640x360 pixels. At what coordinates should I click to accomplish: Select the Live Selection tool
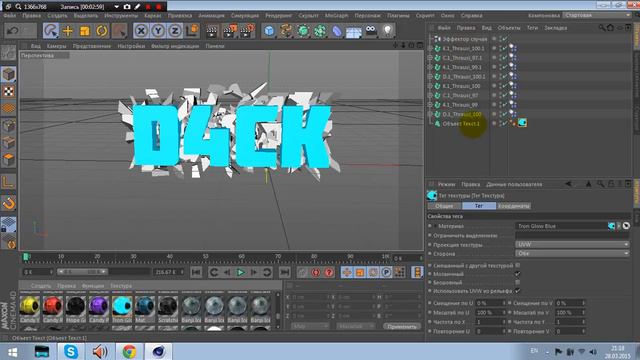pos(51,31)
